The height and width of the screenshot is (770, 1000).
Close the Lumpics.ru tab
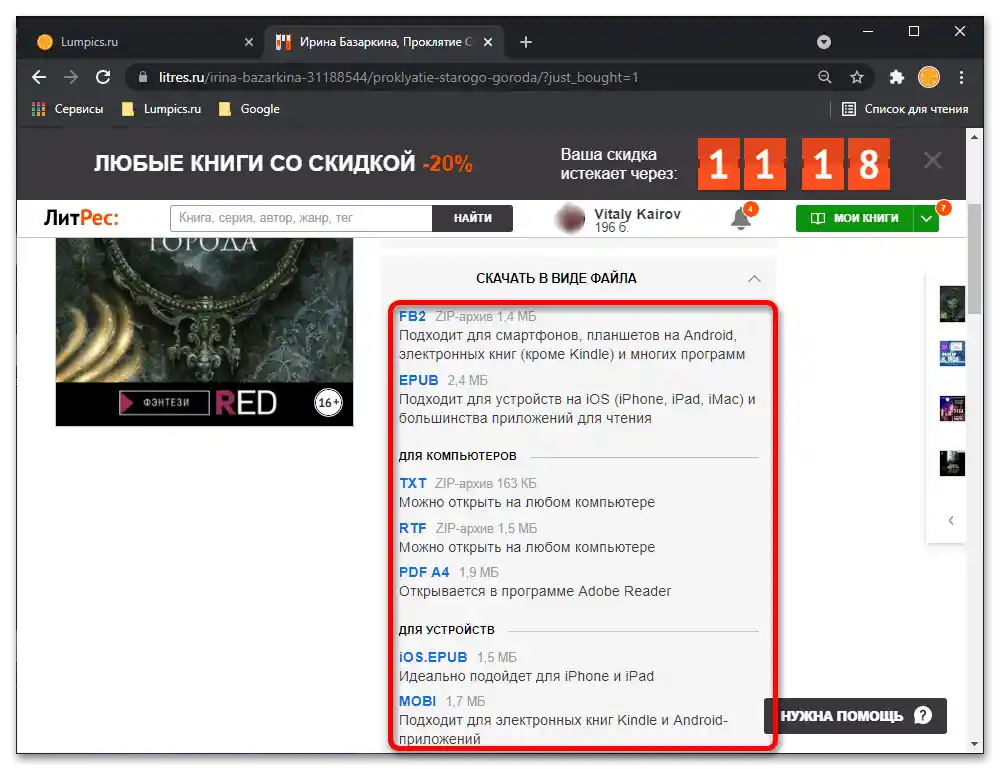[249, 42]
